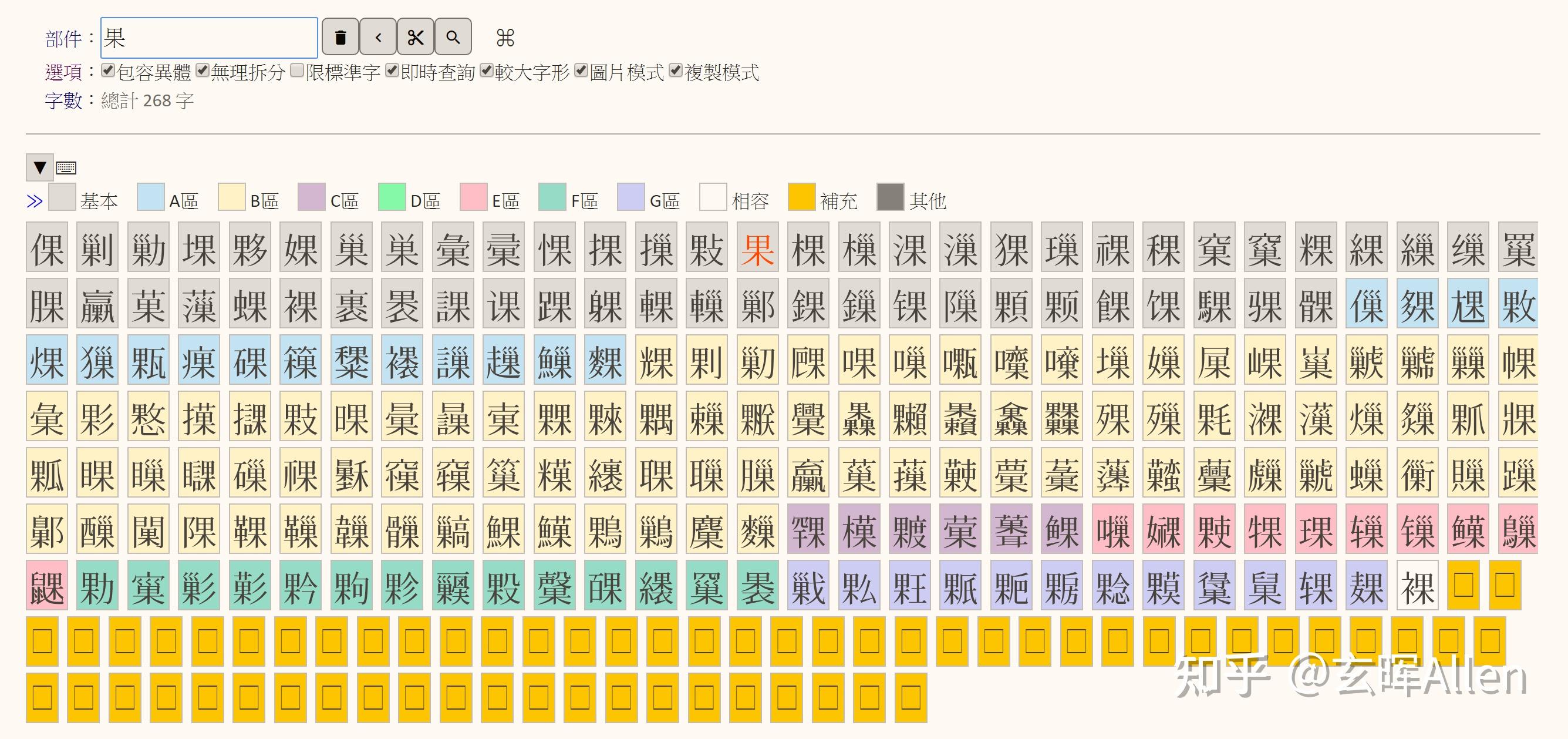
Task: Click the 基本 gray color swatch
Action: click(62, 197)
